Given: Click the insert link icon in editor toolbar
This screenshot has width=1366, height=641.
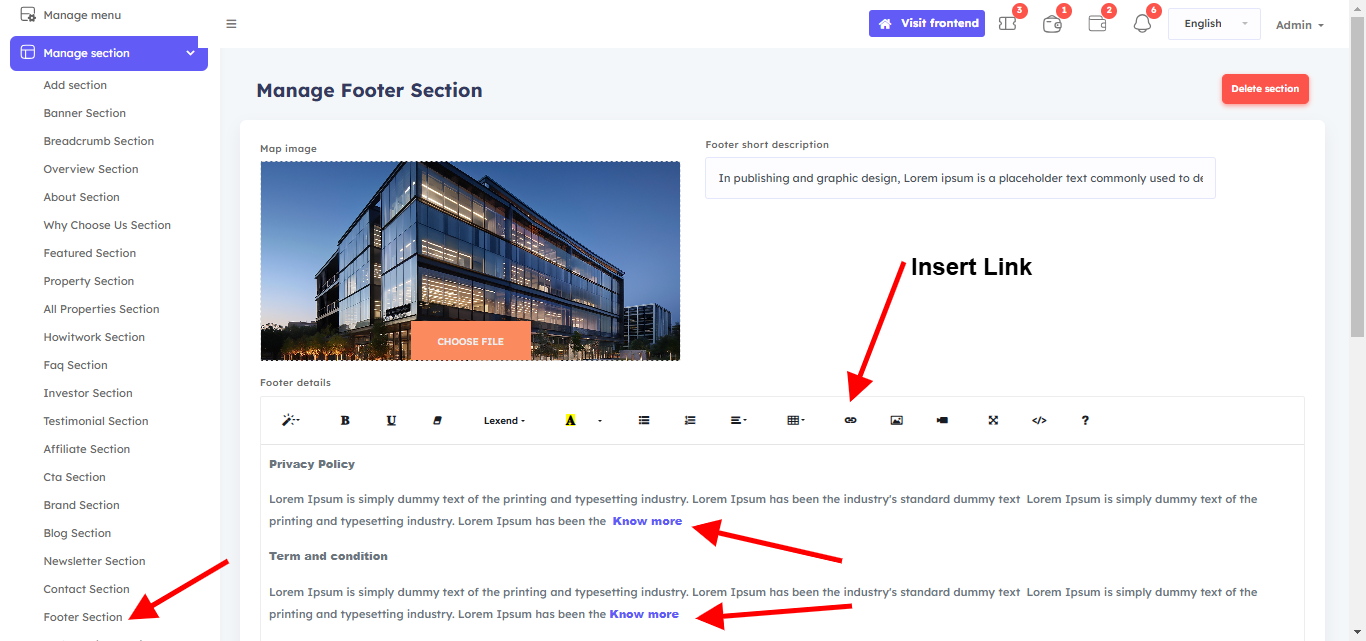Looking at the screenshot, I should (x=850, y=421).
